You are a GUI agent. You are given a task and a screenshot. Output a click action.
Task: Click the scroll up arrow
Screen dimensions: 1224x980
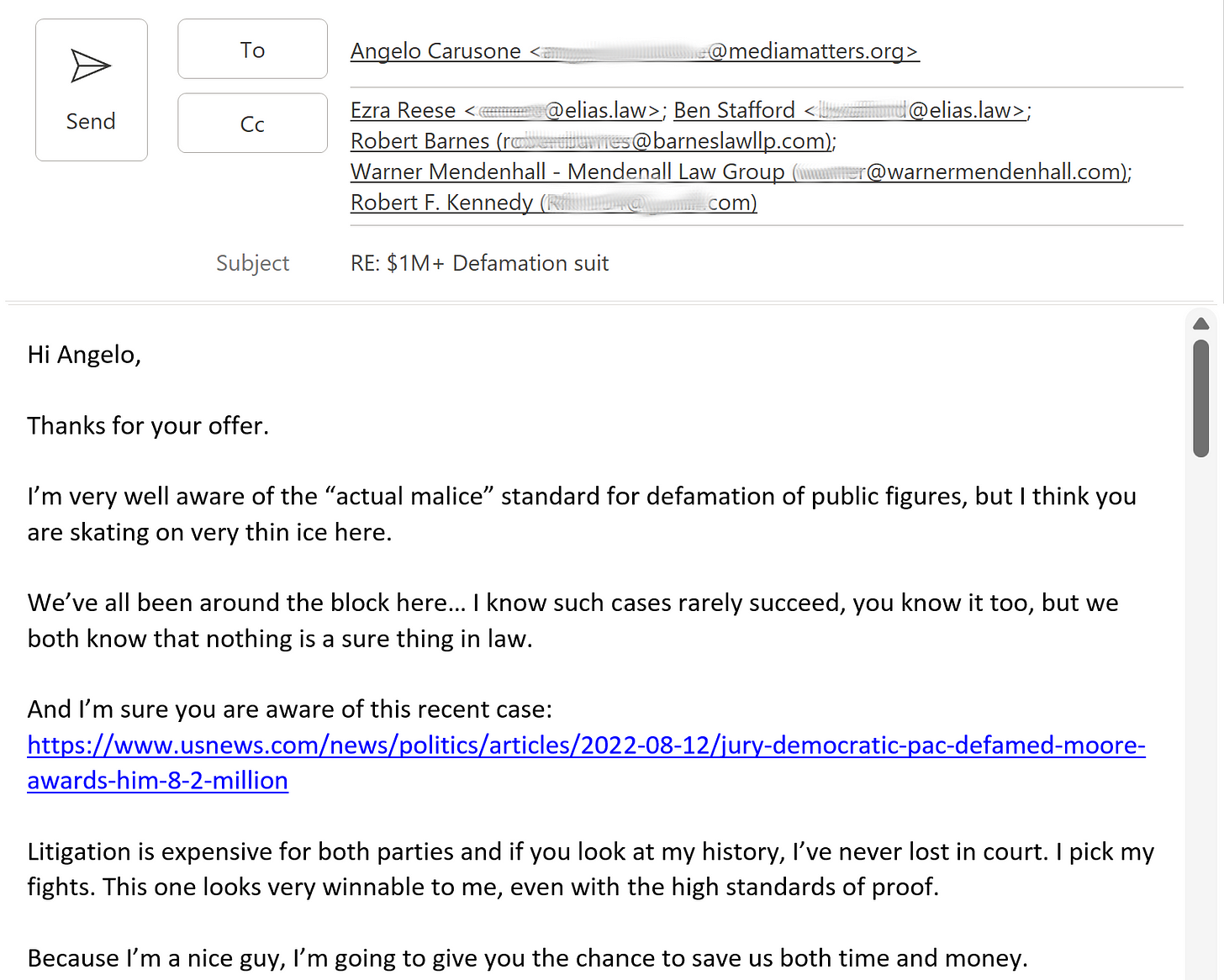point(1200,324)
